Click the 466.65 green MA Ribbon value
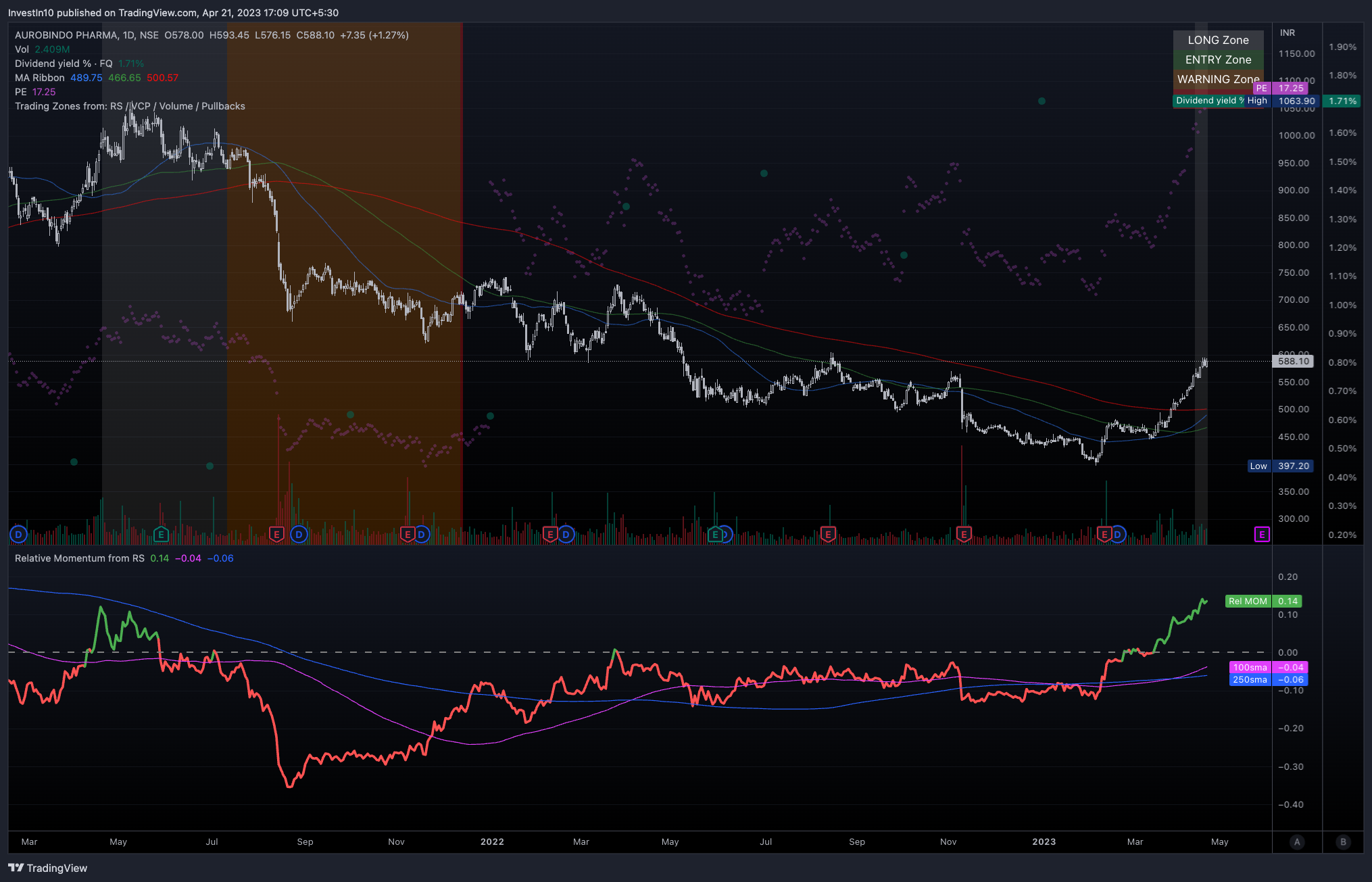Screen dimensions: 1372x882 (x=124, y=78)
